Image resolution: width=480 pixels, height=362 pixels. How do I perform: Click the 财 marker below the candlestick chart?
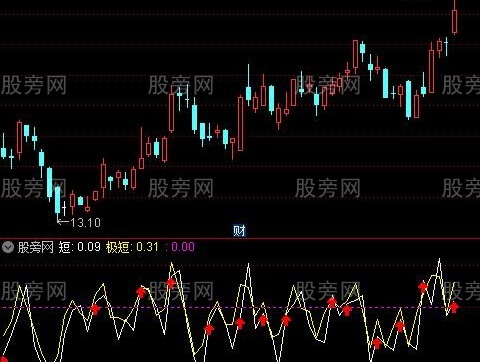239,231
